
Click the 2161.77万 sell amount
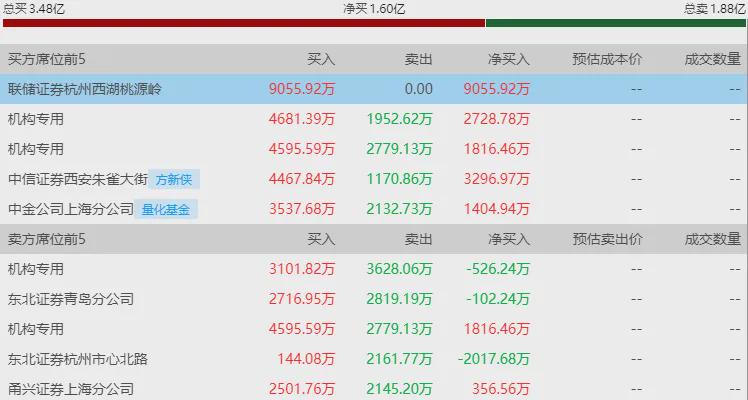[x=399, y=359]
